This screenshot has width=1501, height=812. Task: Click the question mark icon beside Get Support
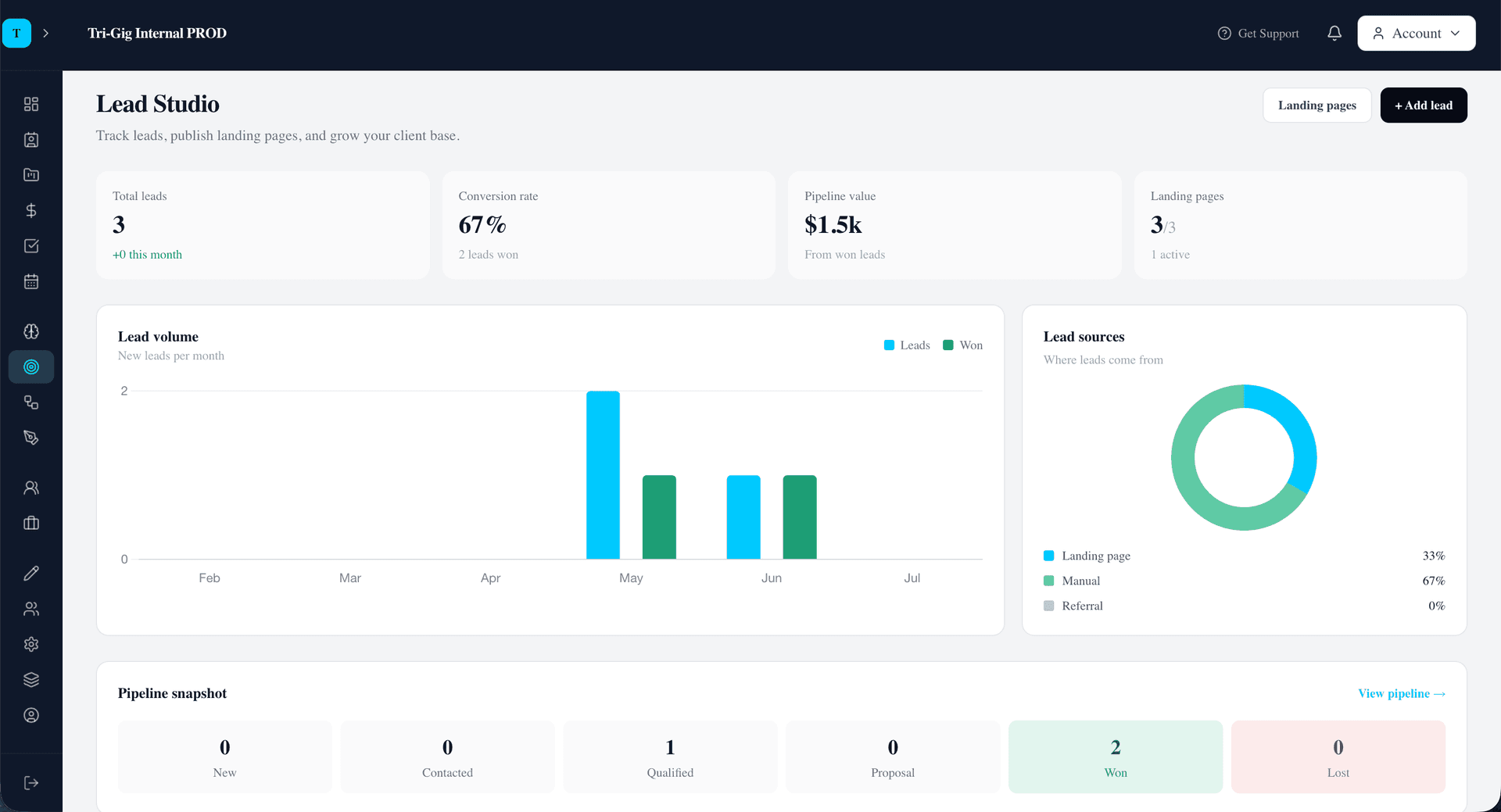coord(1224,33)
